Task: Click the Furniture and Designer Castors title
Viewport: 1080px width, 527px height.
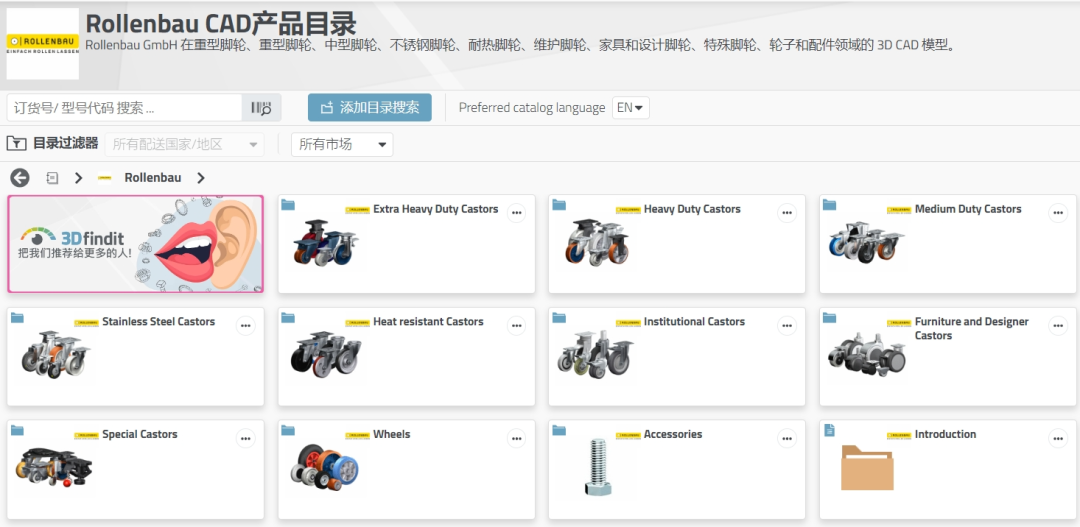Action: [x=971, y=329]
